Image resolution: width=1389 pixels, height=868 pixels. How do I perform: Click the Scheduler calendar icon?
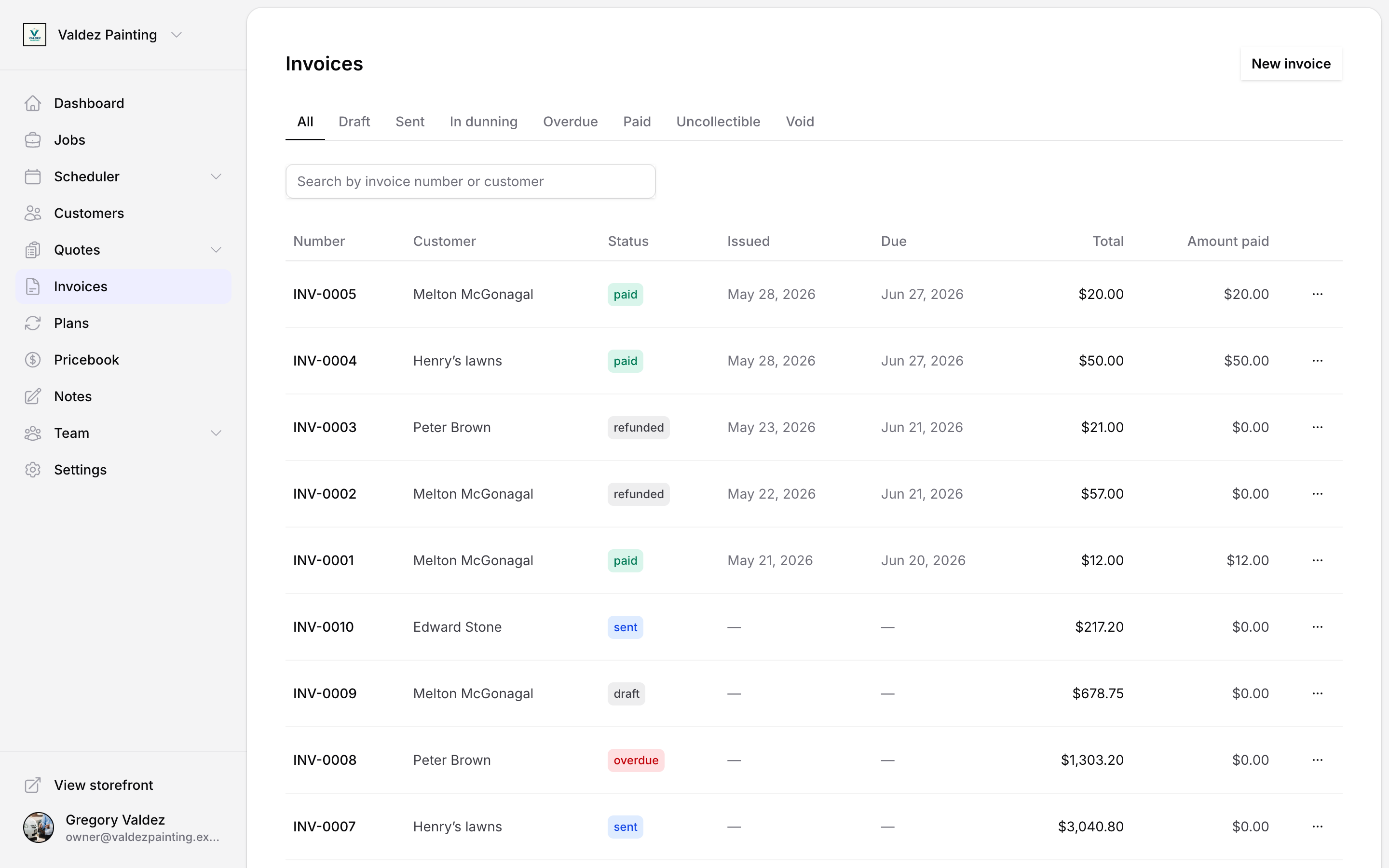click(x=33, y=177)
